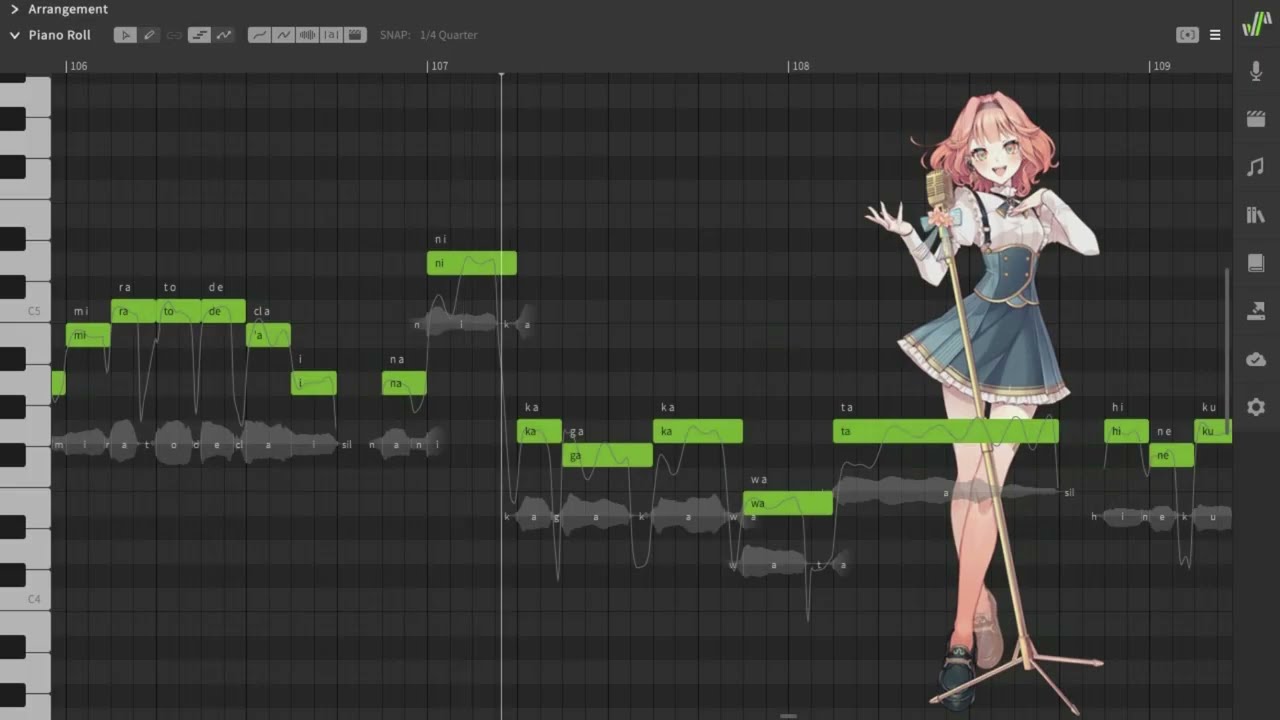Viewport: 1280px width, 720px height.
Task: Expand the Arrangement panel
Action: (x=14, y=9)
